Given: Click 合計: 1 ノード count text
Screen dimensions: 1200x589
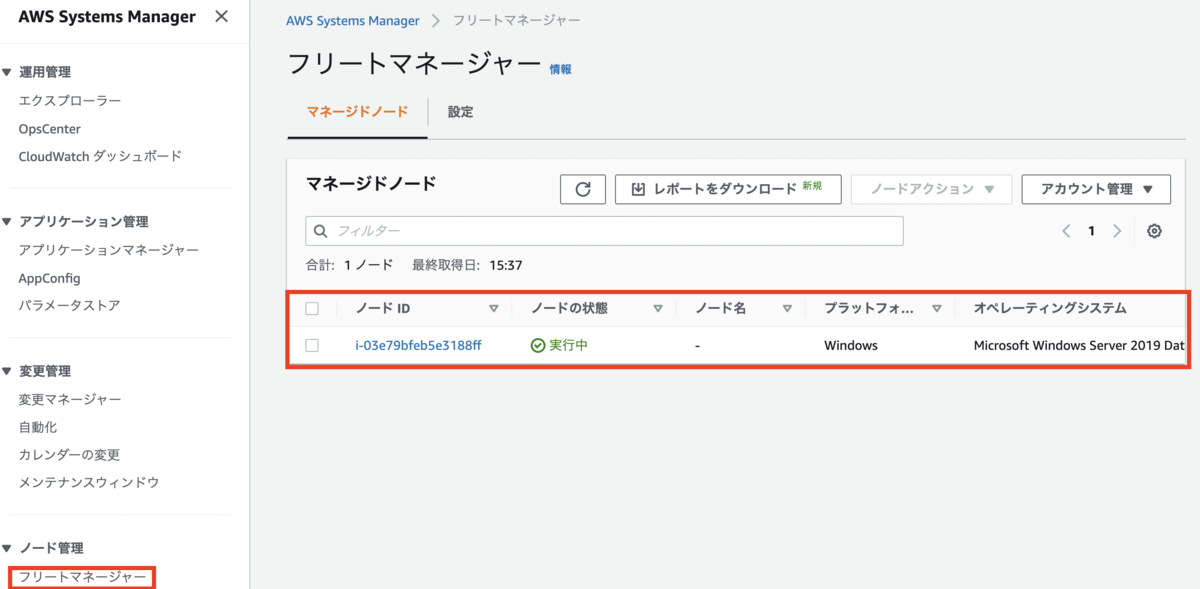Looking at the screenshot, I should coord(349,266).
